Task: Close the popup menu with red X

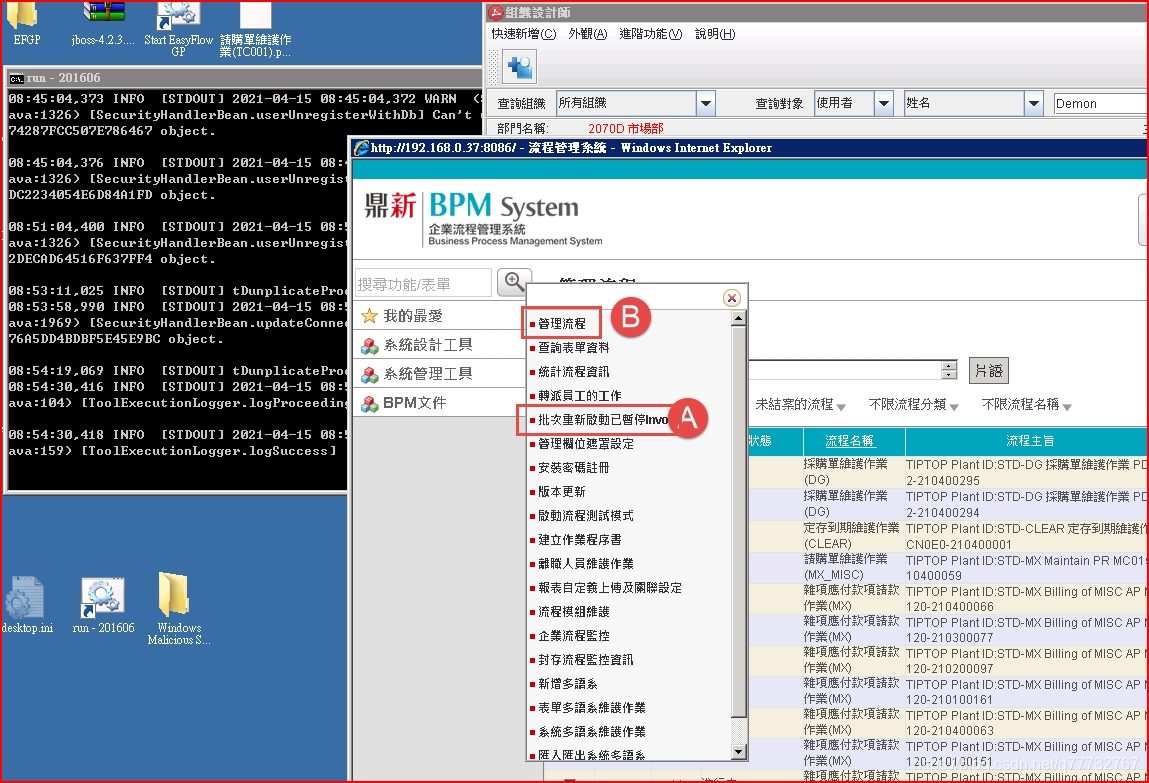Action: pos(731,297)
